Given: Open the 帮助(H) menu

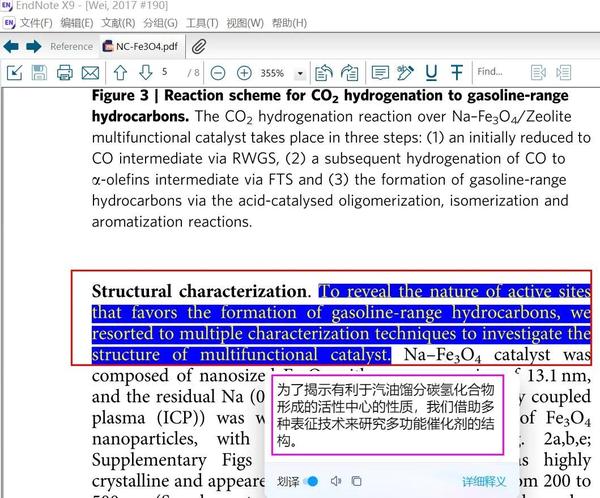Looking at the screenshot, I should click(x=289, y=23).
